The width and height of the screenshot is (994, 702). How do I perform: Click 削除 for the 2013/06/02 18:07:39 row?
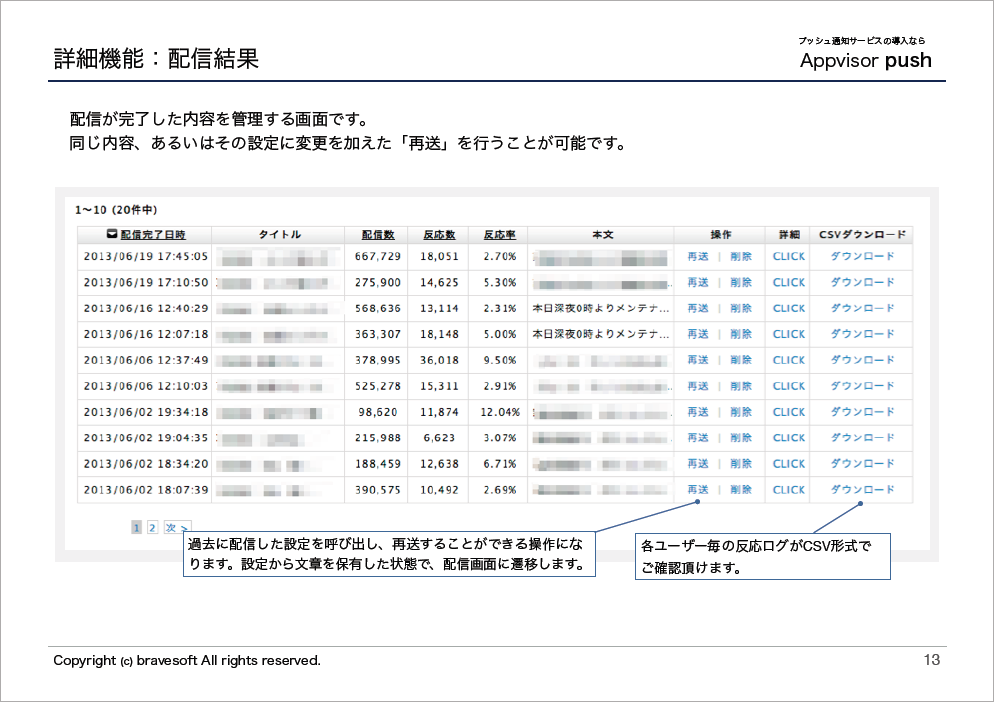(x=740, y=490)
